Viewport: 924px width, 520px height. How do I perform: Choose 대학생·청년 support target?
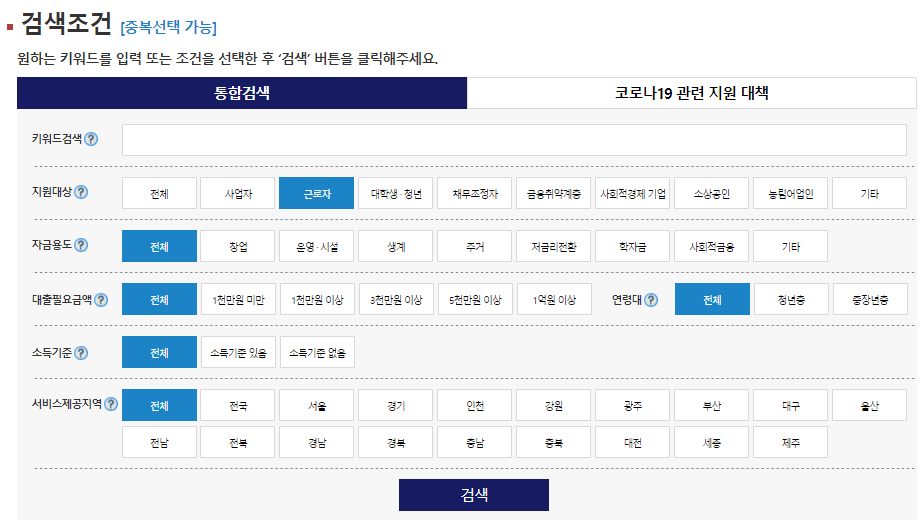(x=396, y=193)
